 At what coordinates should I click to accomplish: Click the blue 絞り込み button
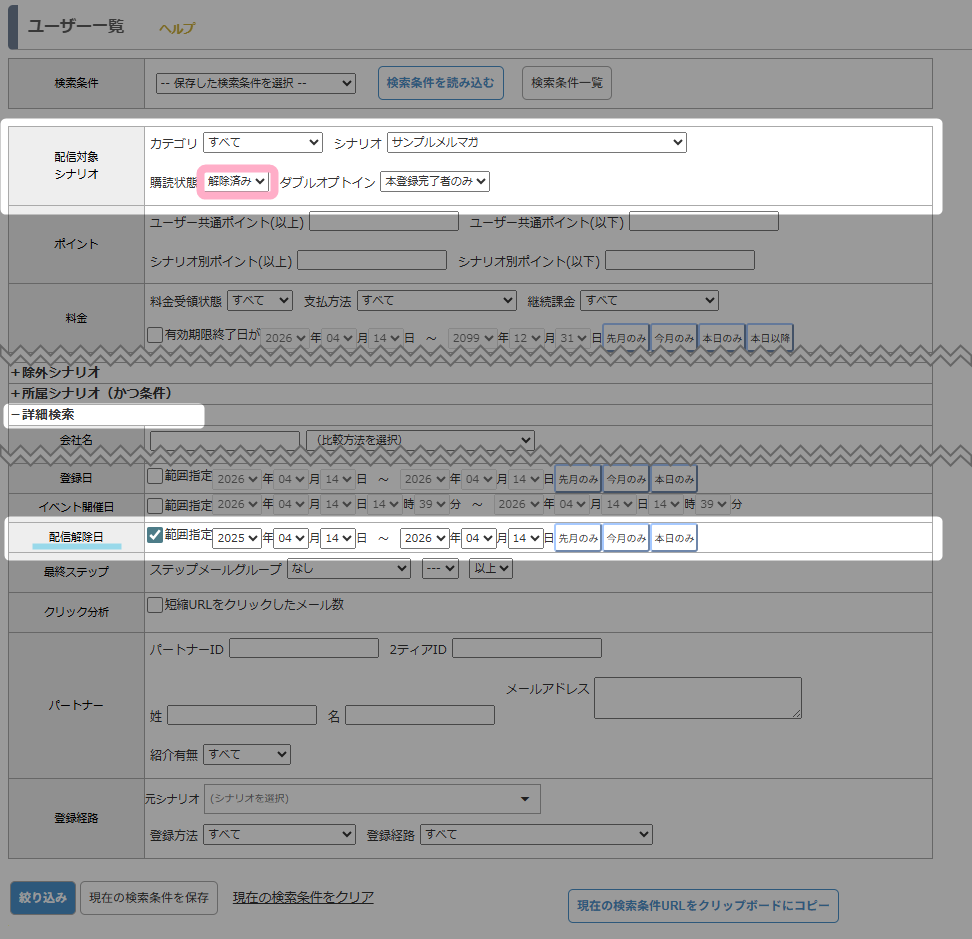click(x=42, y=898)
